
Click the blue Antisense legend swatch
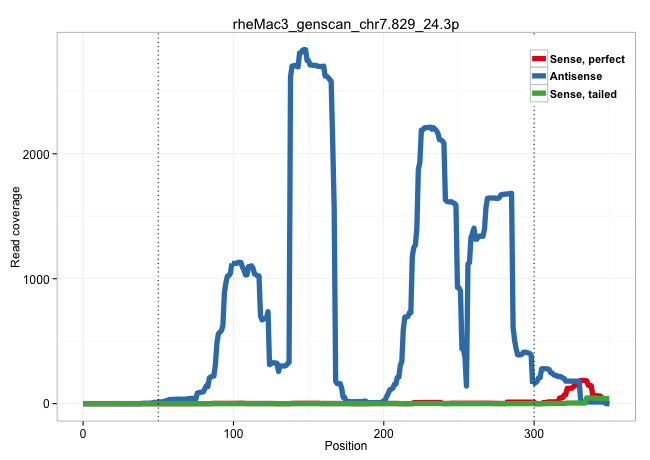pyautogui.click(x=539, y=76)
